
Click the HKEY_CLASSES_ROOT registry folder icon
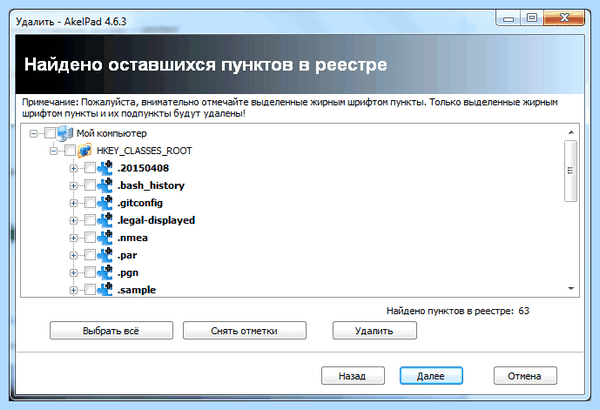click(85, 150)
